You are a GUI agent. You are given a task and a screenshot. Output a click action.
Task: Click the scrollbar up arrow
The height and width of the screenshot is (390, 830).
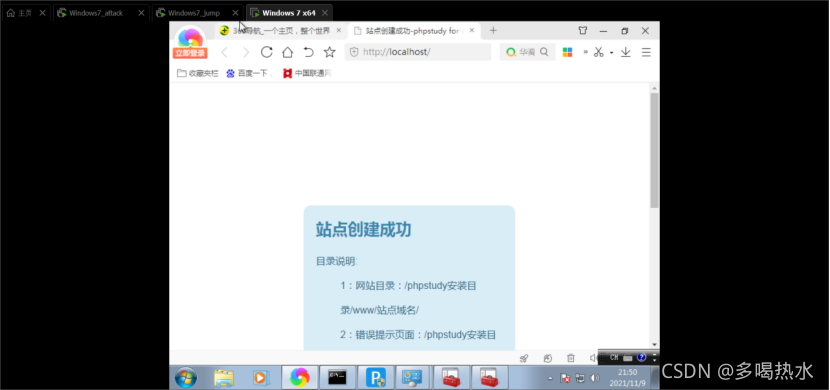(x=655, y=88)
